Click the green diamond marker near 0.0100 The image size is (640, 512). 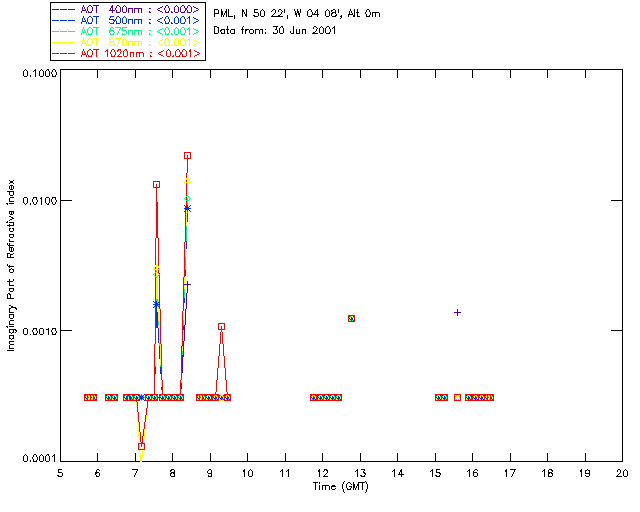click(x=187, y=199)
